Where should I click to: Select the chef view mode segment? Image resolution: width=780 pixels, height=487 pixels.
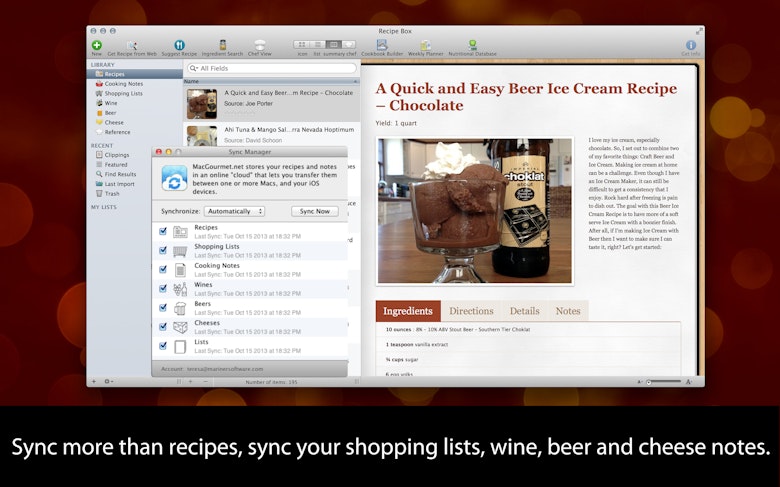pos(349,45)
